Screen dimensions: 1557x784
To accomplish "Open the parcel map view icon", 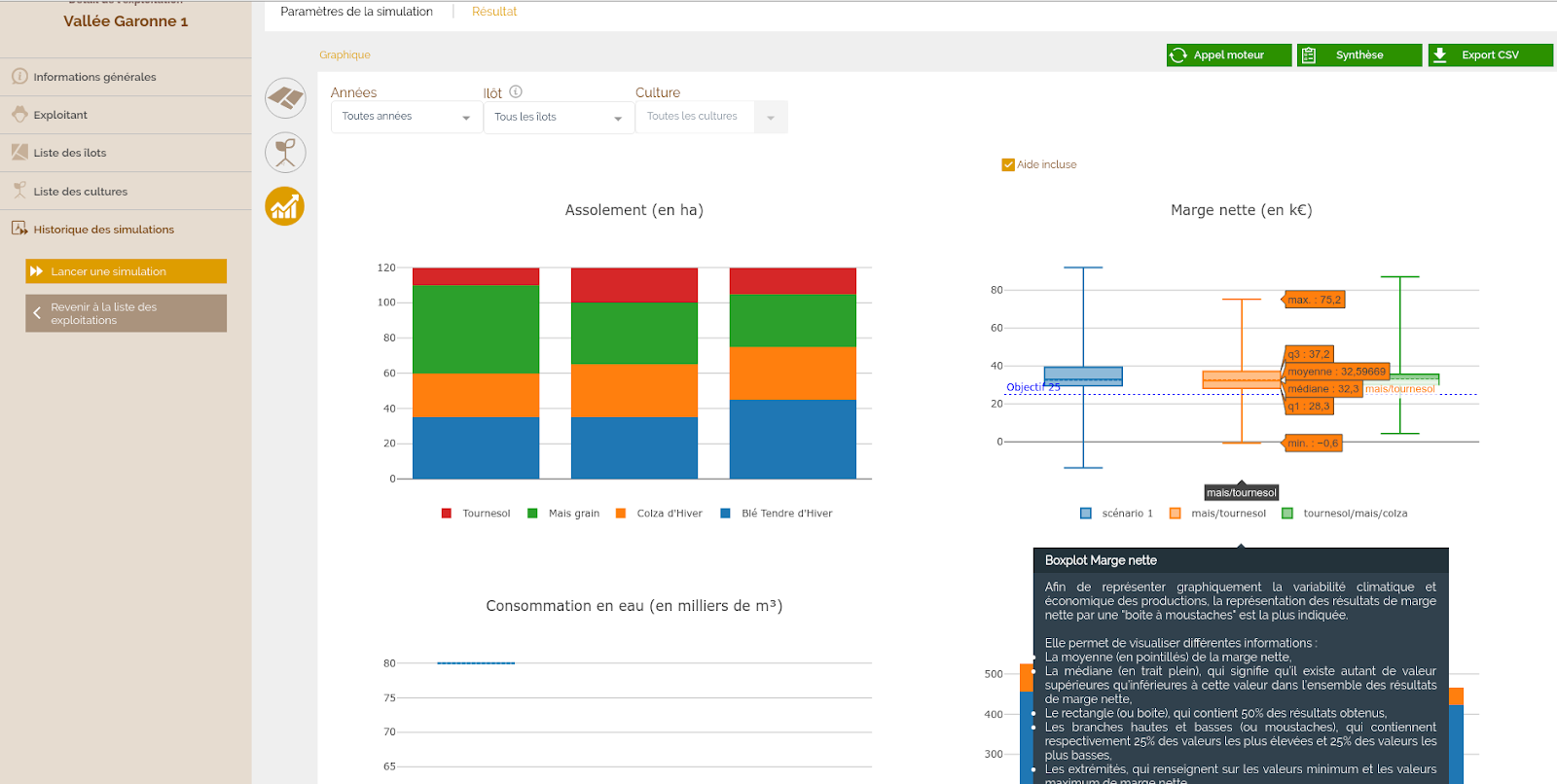I will (285, 98).
